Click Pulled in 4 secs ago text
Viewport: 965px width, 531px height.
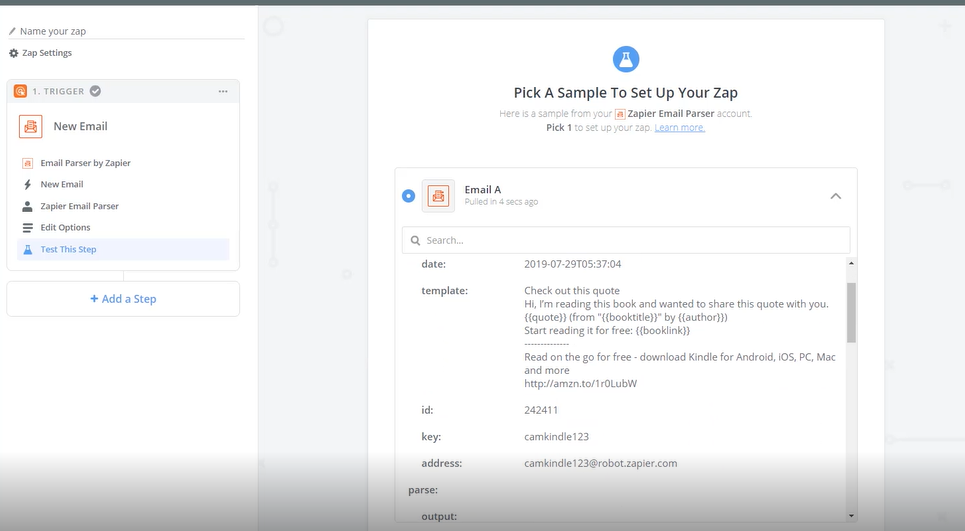[x=501, y=202]
